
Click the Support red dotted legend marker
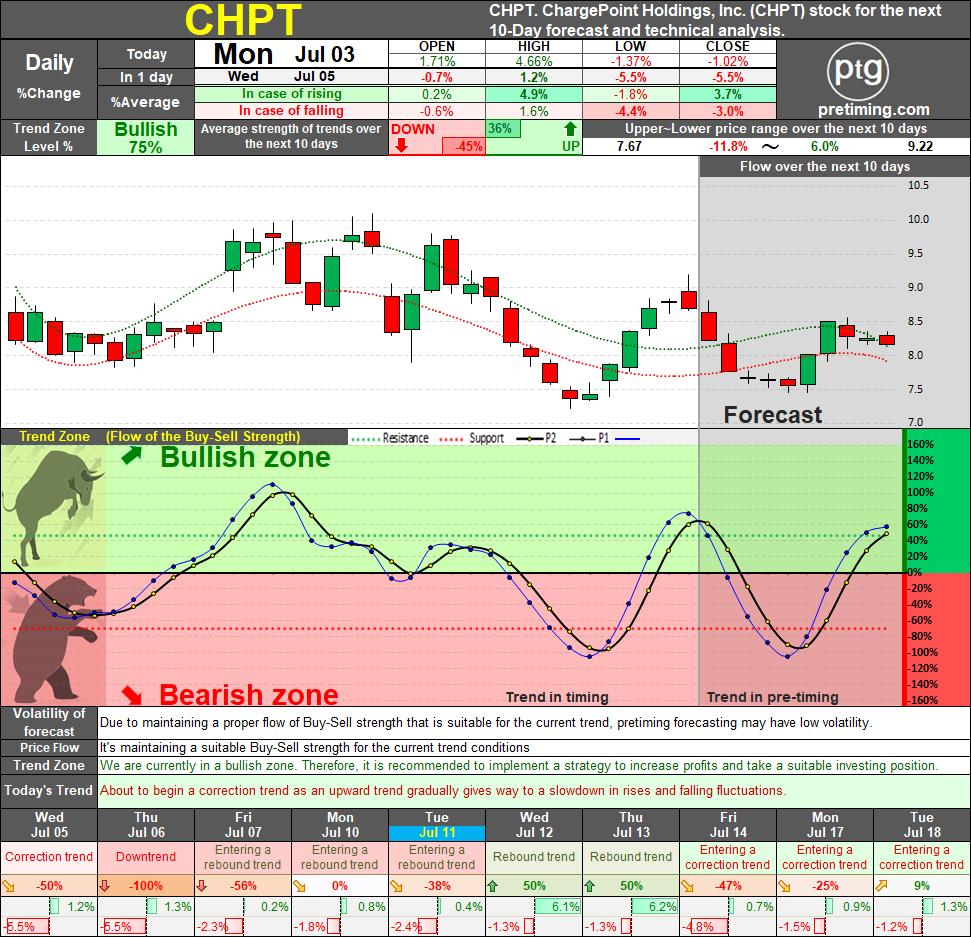coord(451,439)
